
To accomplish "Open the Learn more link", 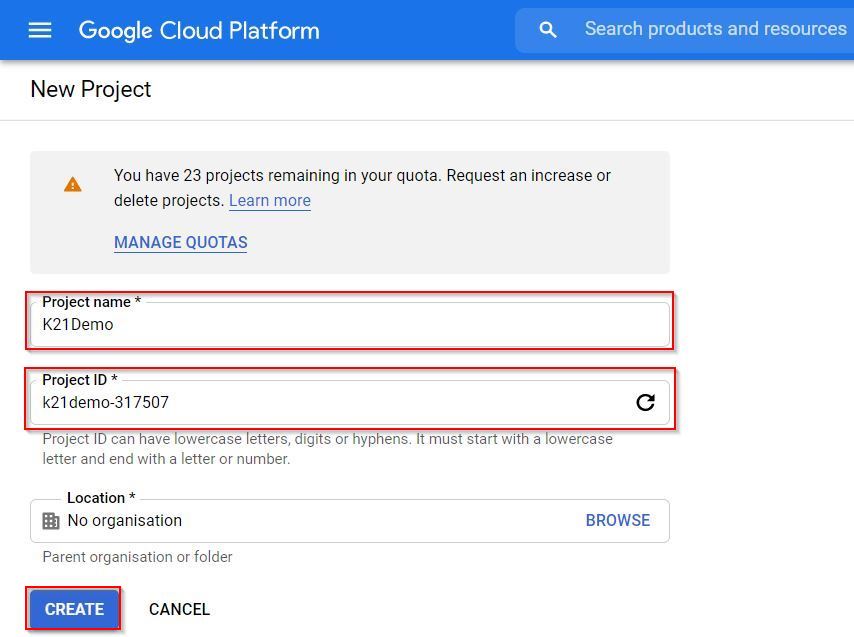I will 269,200.
